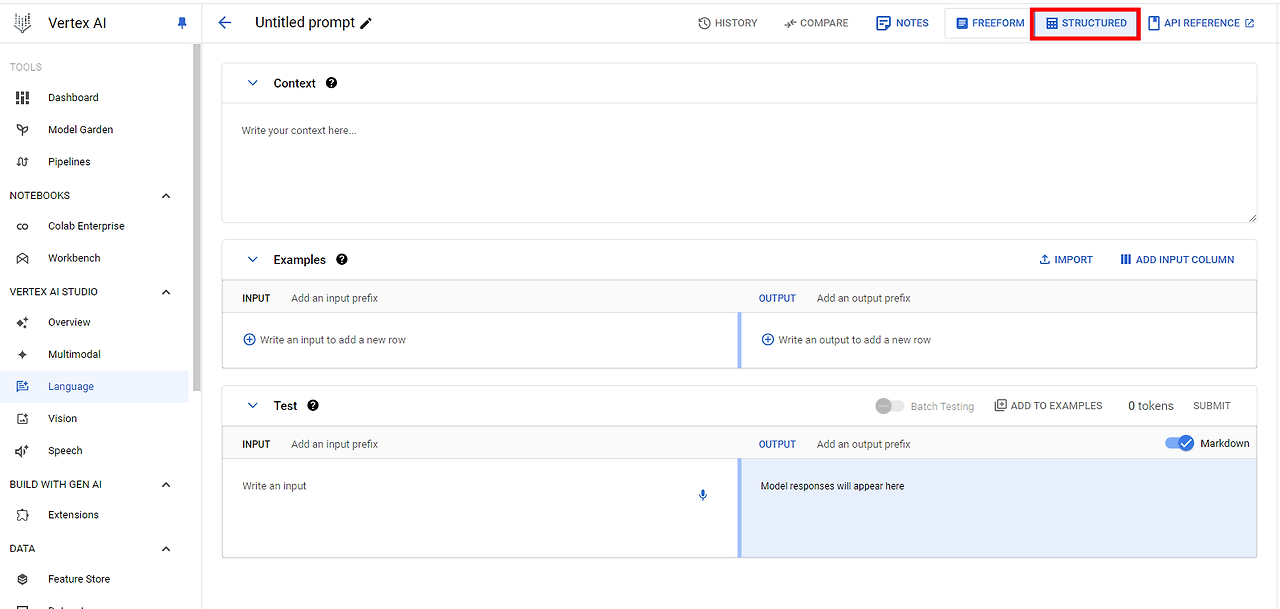
Task: Switch to Freeform prompt tab
Action: pyautogui.click(x=989, y=23)
